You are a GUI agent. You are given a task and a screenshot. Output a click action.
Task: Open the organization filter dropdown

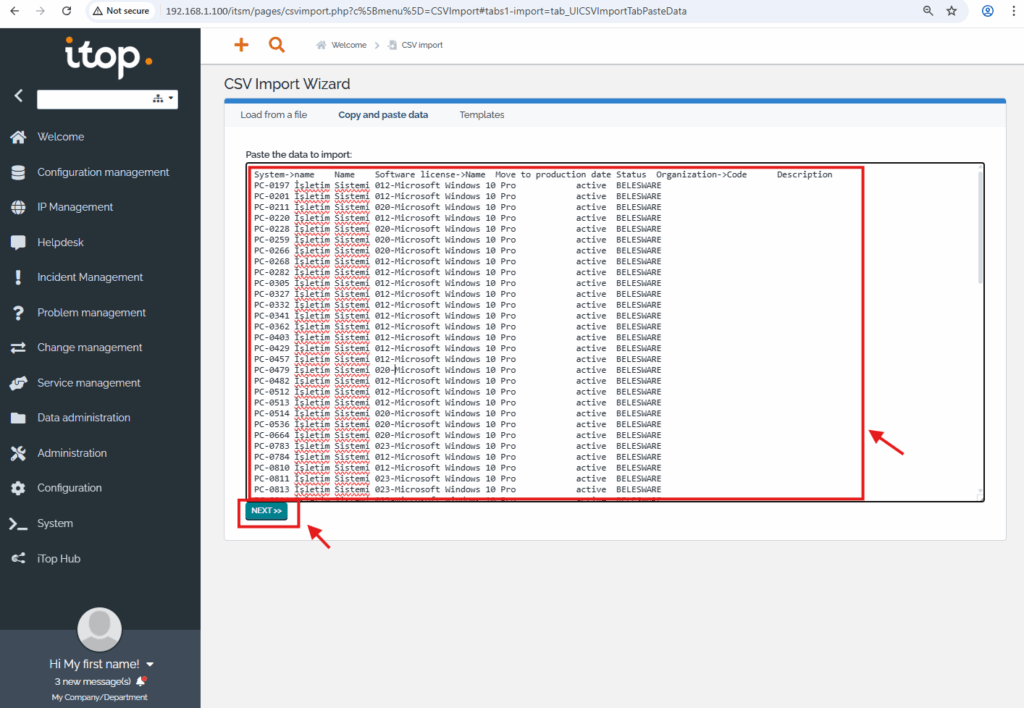tap(163, 99)
